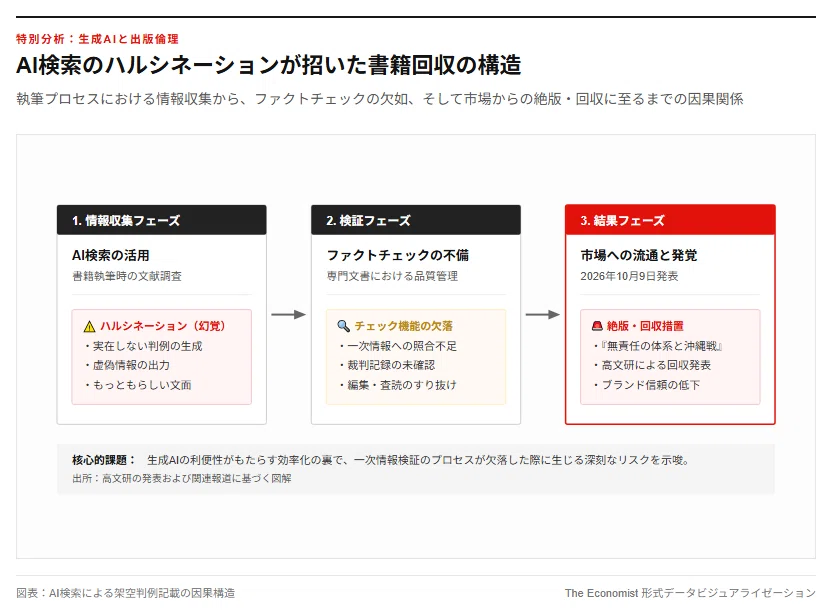This screenshot has height=614, width=832.
Task: Click the 2. 検証フェーズ header
Action: point(416,220)
